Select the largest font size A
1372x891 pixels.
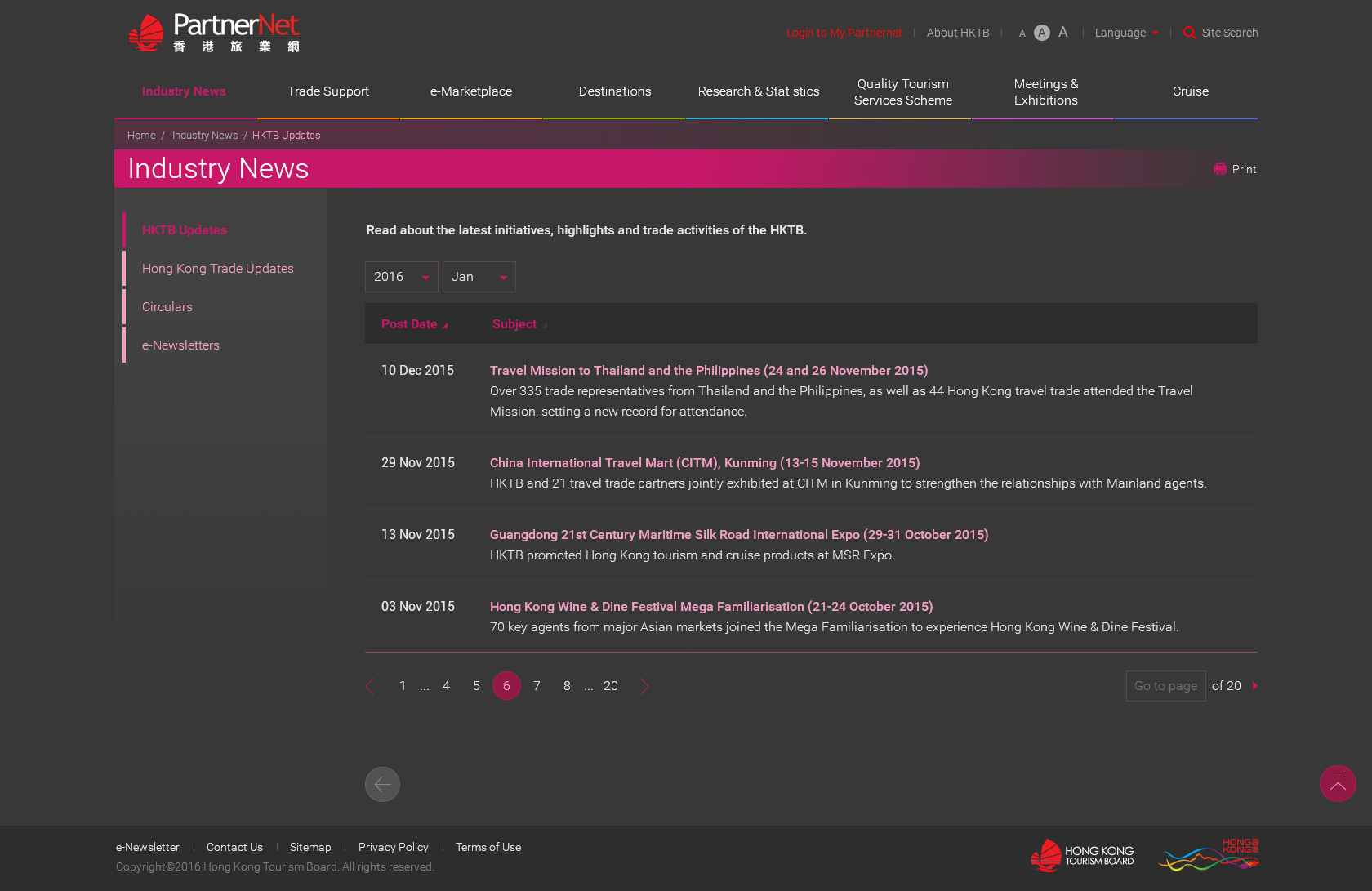pyautogui.click(x=1062, y=32)
